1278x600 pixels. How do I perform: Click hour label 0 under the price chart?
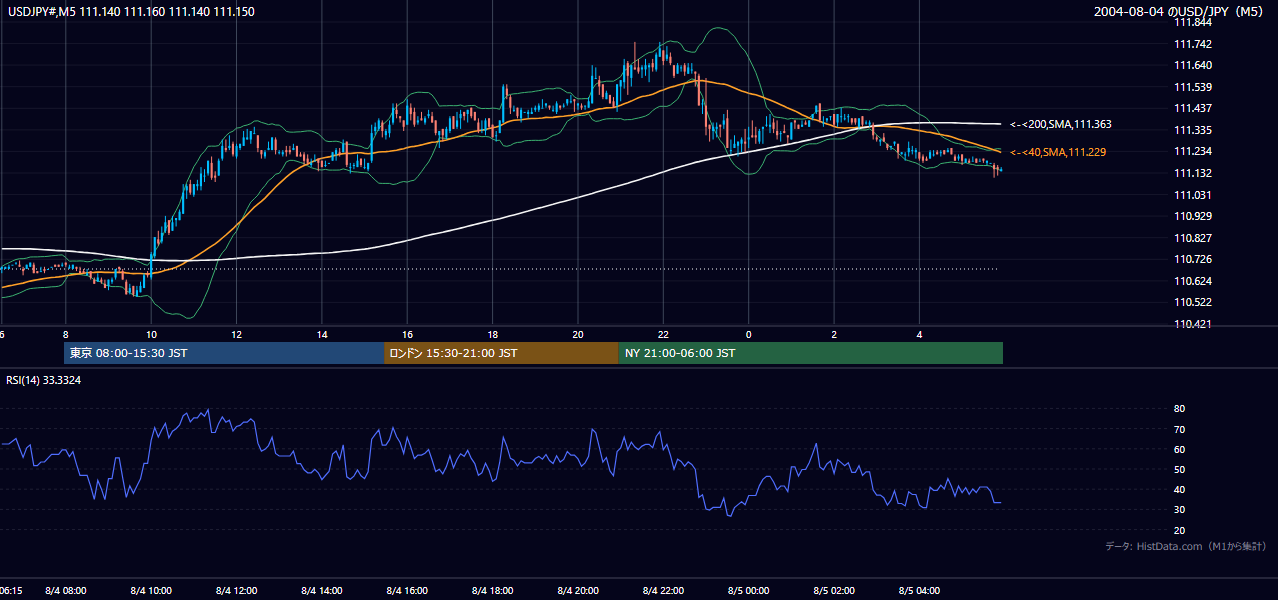748,334
